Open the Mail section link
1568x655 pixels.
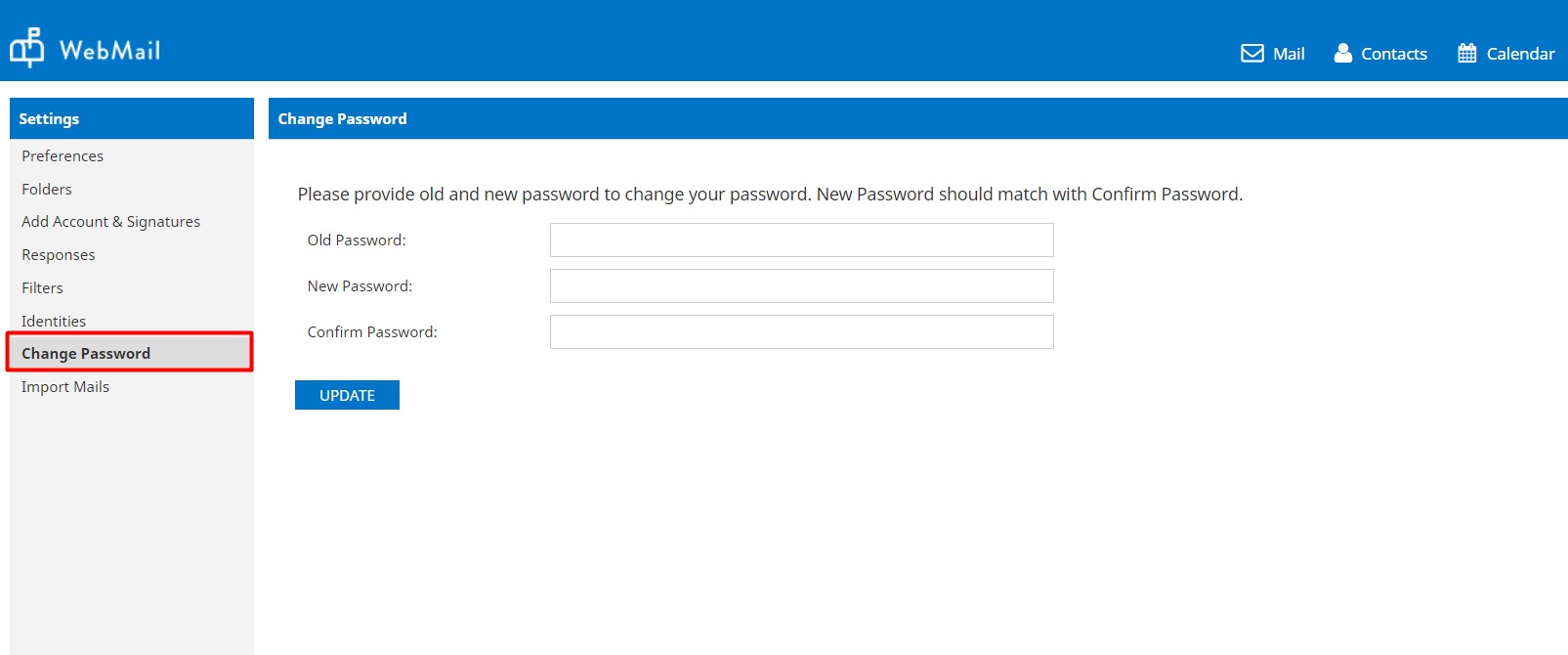tap(1289, 54)
